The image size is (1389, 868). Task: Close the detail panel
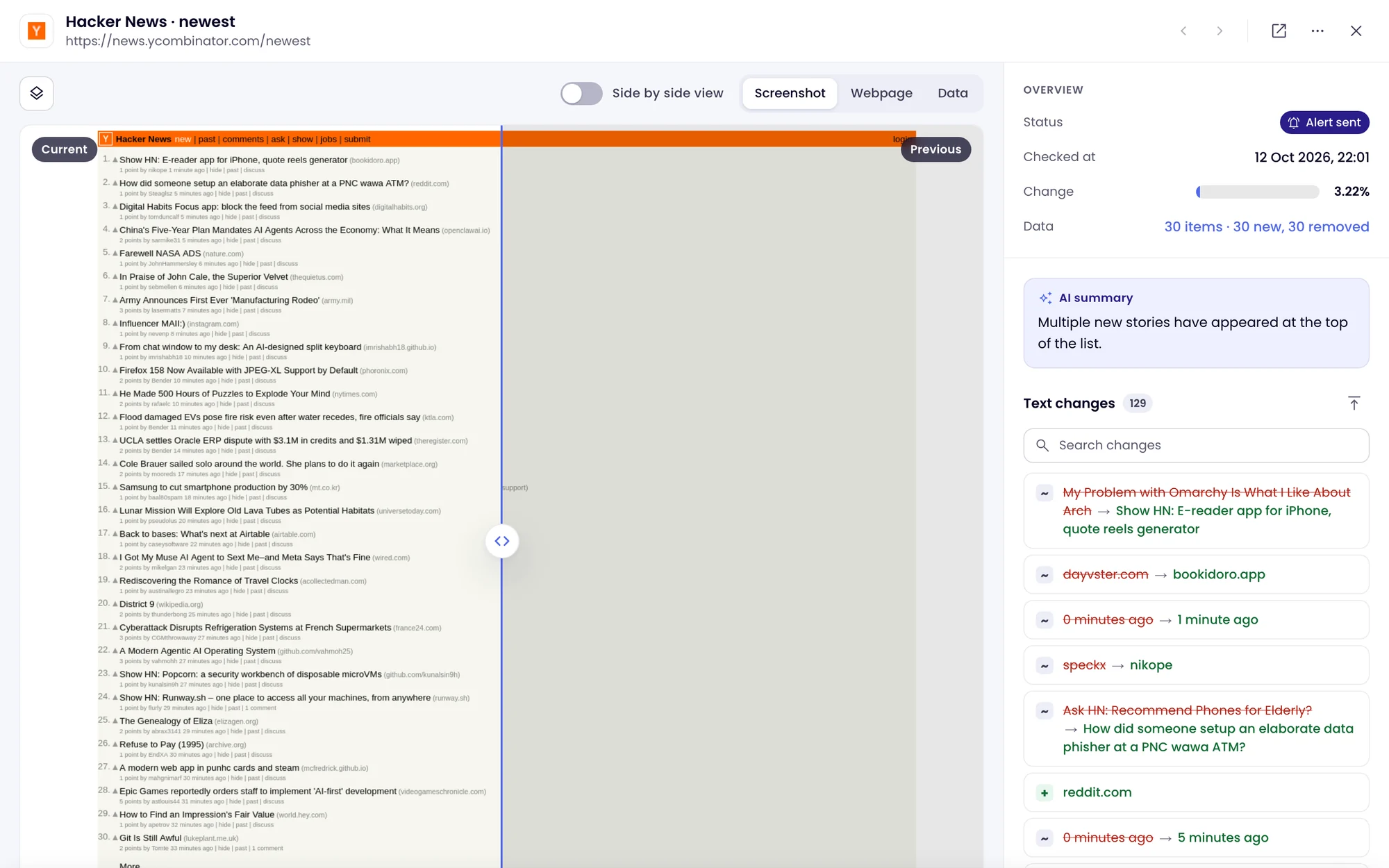[1356, 31]
